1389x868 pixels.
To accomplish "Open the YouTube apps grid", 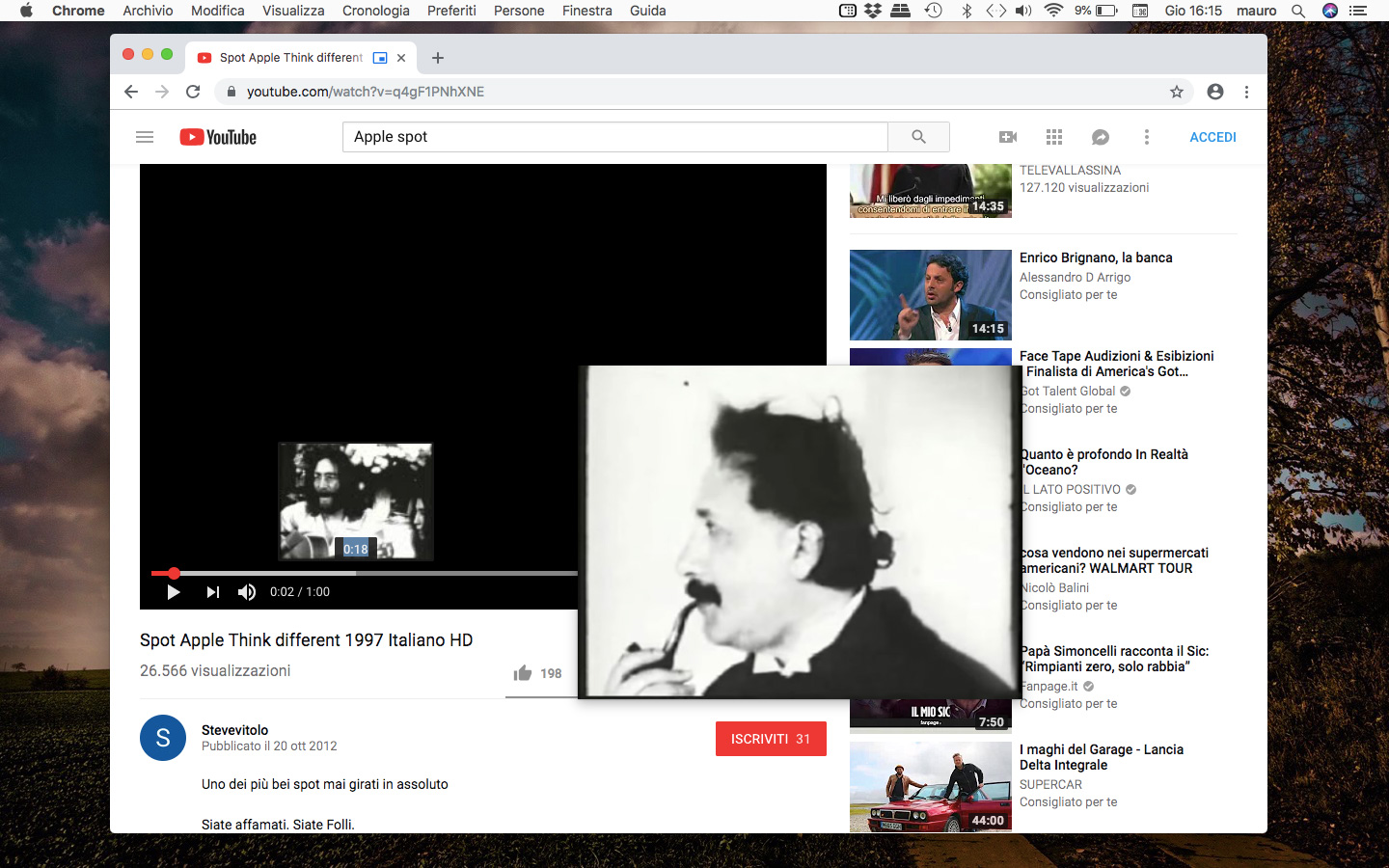I will pos(1053,137).
